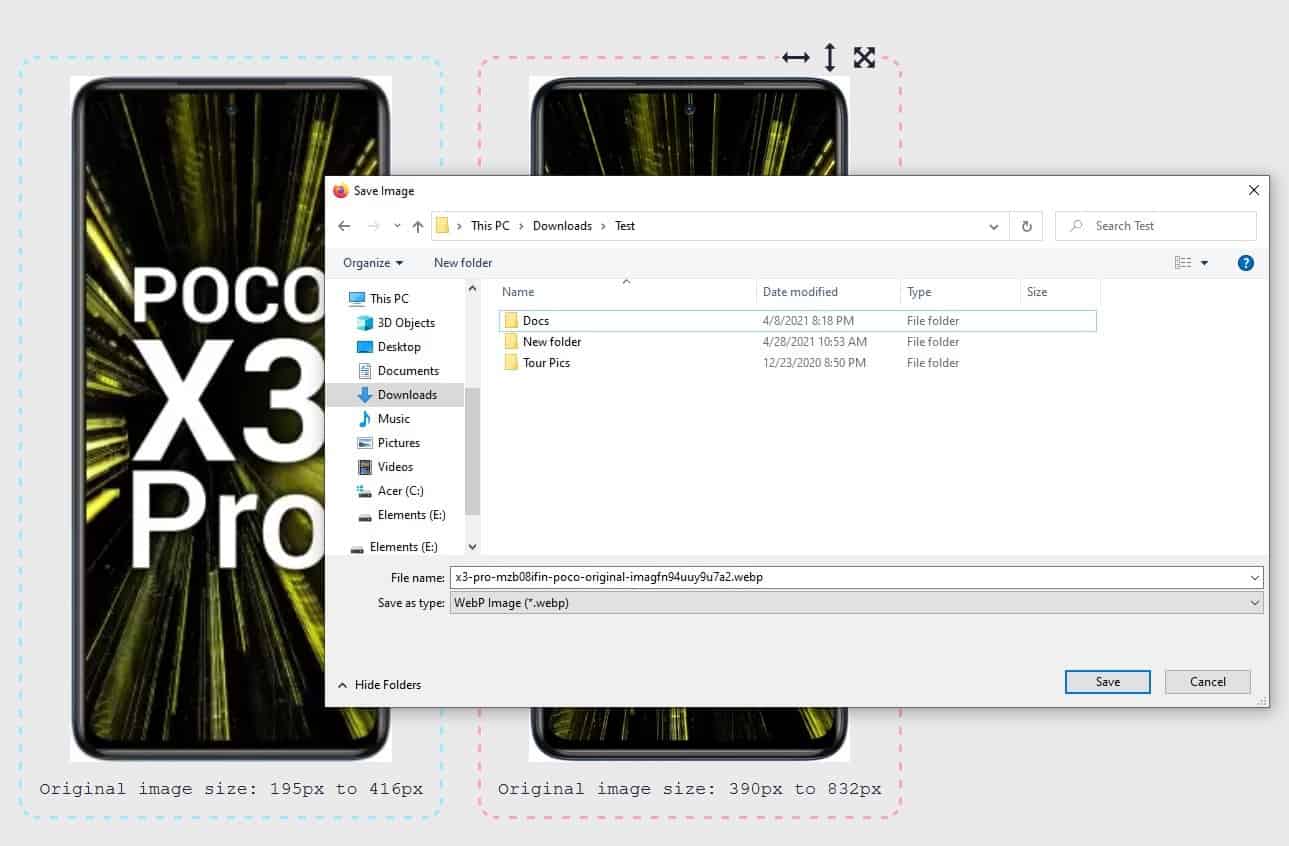The height and width of the screenshot is (846, 1289).
Task: Click the Tour Pics folder icon
Action: click(x=511, y=363)
